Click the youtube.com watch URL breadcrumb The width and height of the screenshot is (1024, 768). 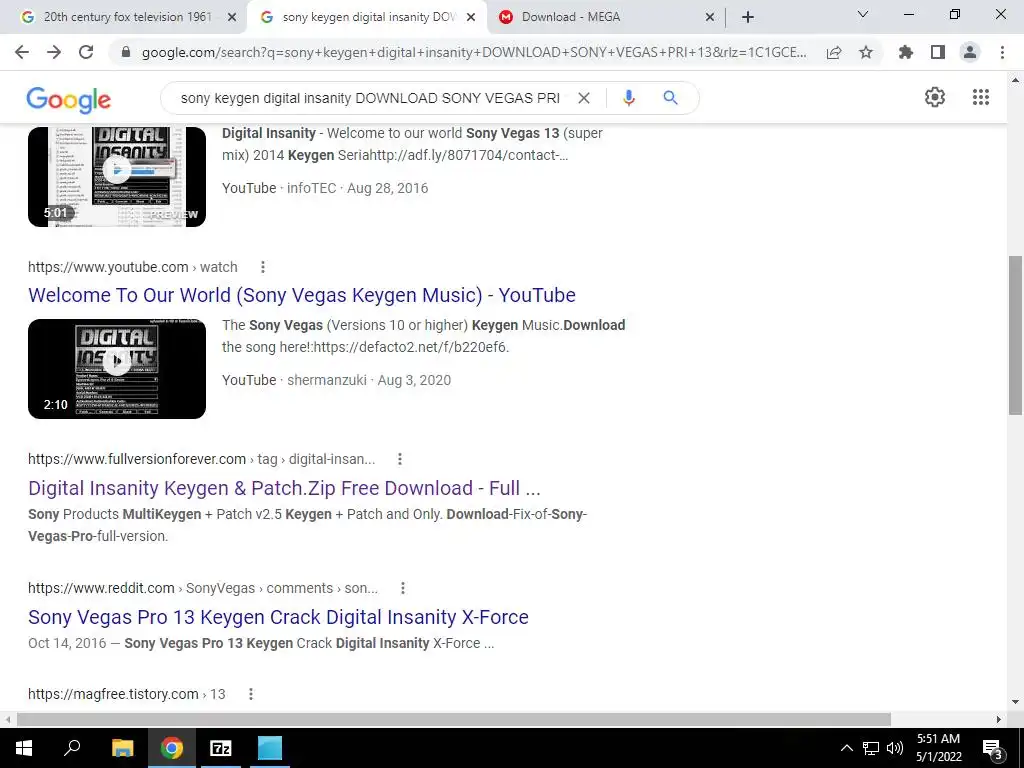click(x=133, y=267)
